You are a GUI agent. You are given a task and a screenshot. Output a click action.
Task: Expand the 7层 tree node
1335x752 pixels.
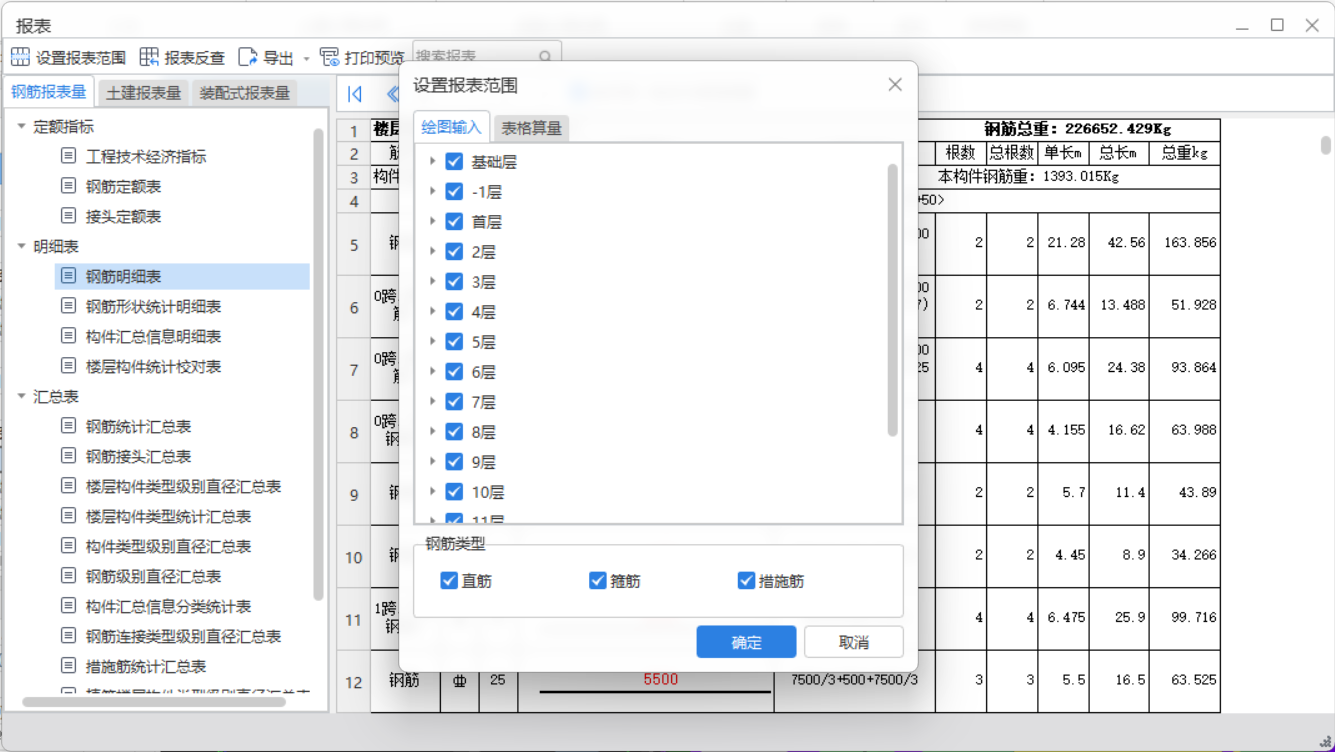click(432, 401)
